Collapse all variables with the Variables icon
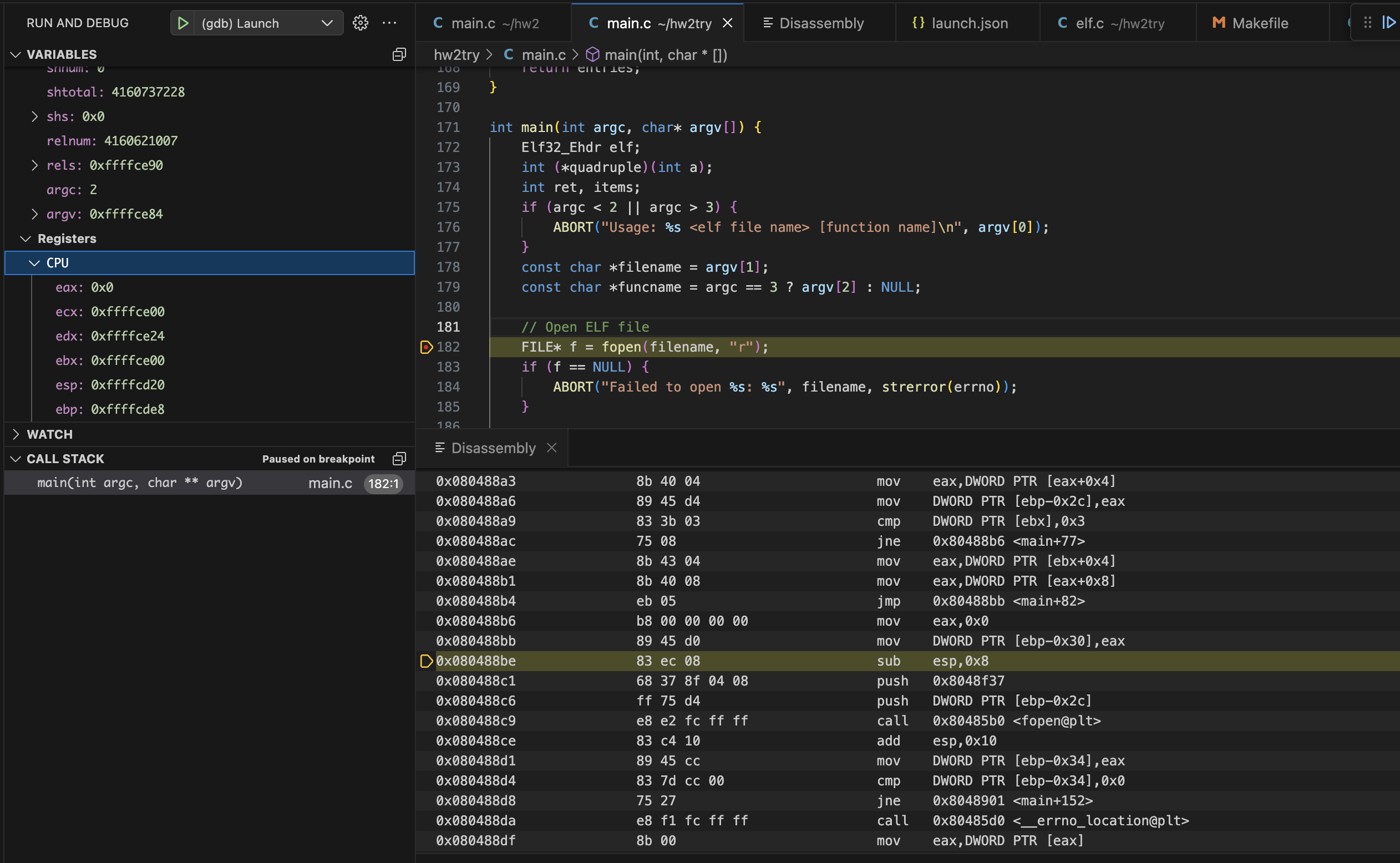 pyautogui.click(x=399, y=54)
